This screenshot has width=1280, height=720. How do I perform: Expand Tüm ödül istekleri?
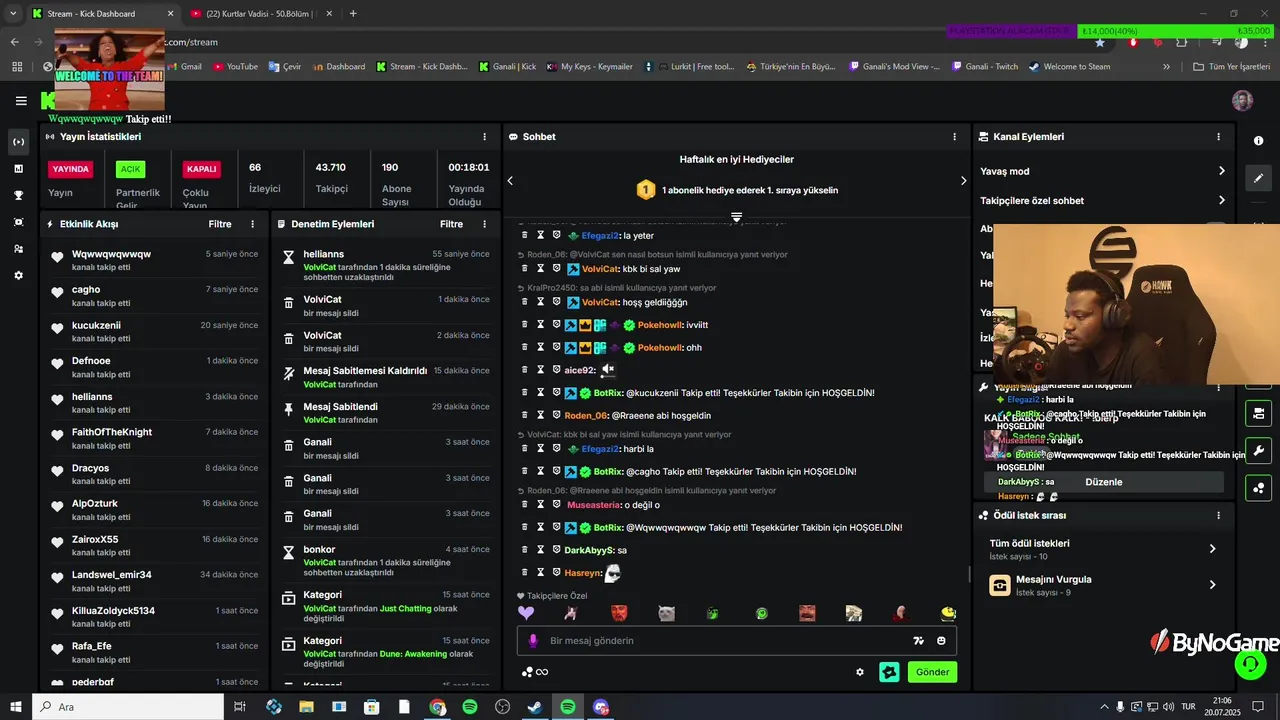pyautogui.click(x=1102, y=549)
